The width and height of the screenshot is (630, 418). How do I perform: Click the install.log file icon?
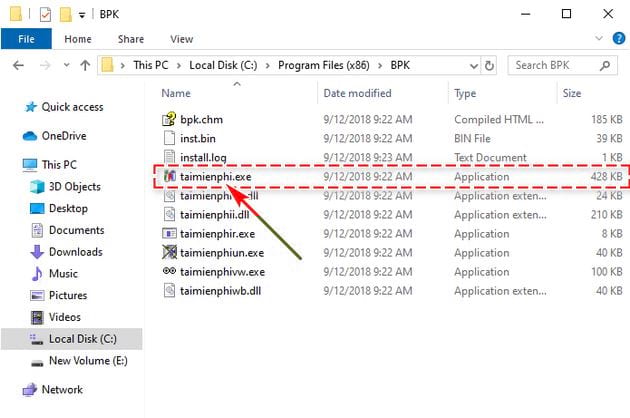pos(169,156)
